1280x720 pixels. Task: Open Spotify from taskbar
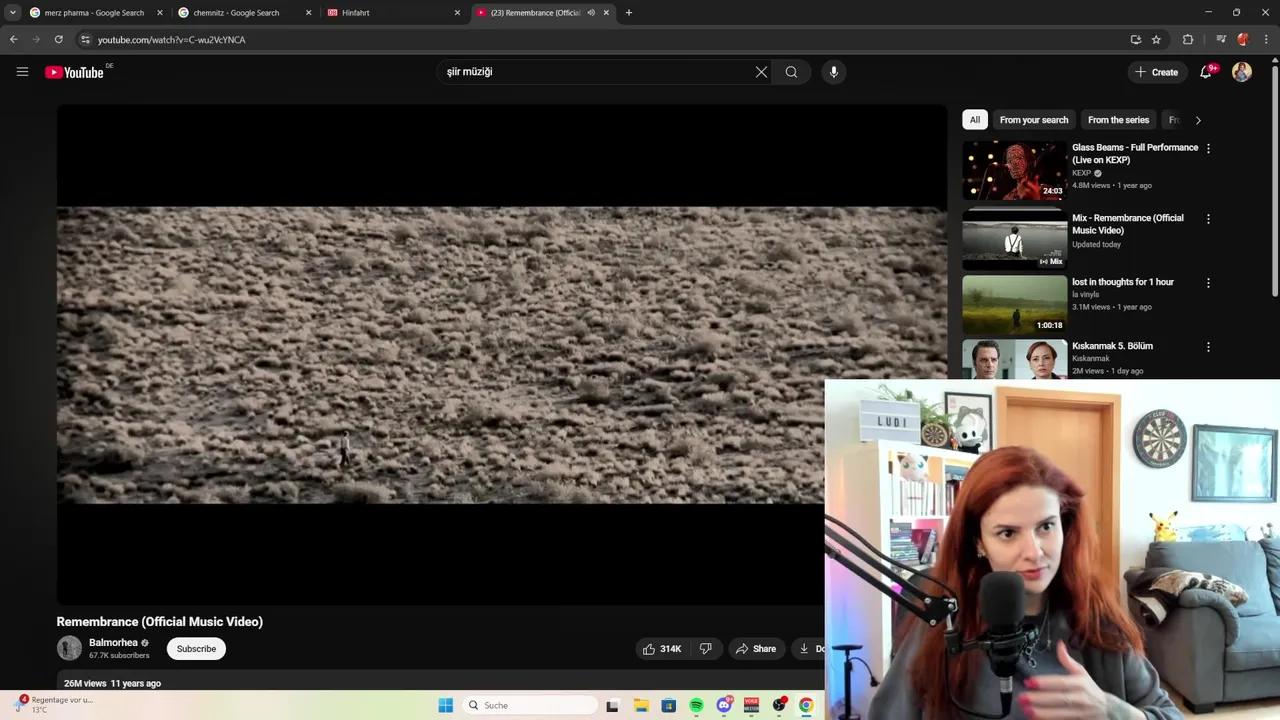[696, 705]
